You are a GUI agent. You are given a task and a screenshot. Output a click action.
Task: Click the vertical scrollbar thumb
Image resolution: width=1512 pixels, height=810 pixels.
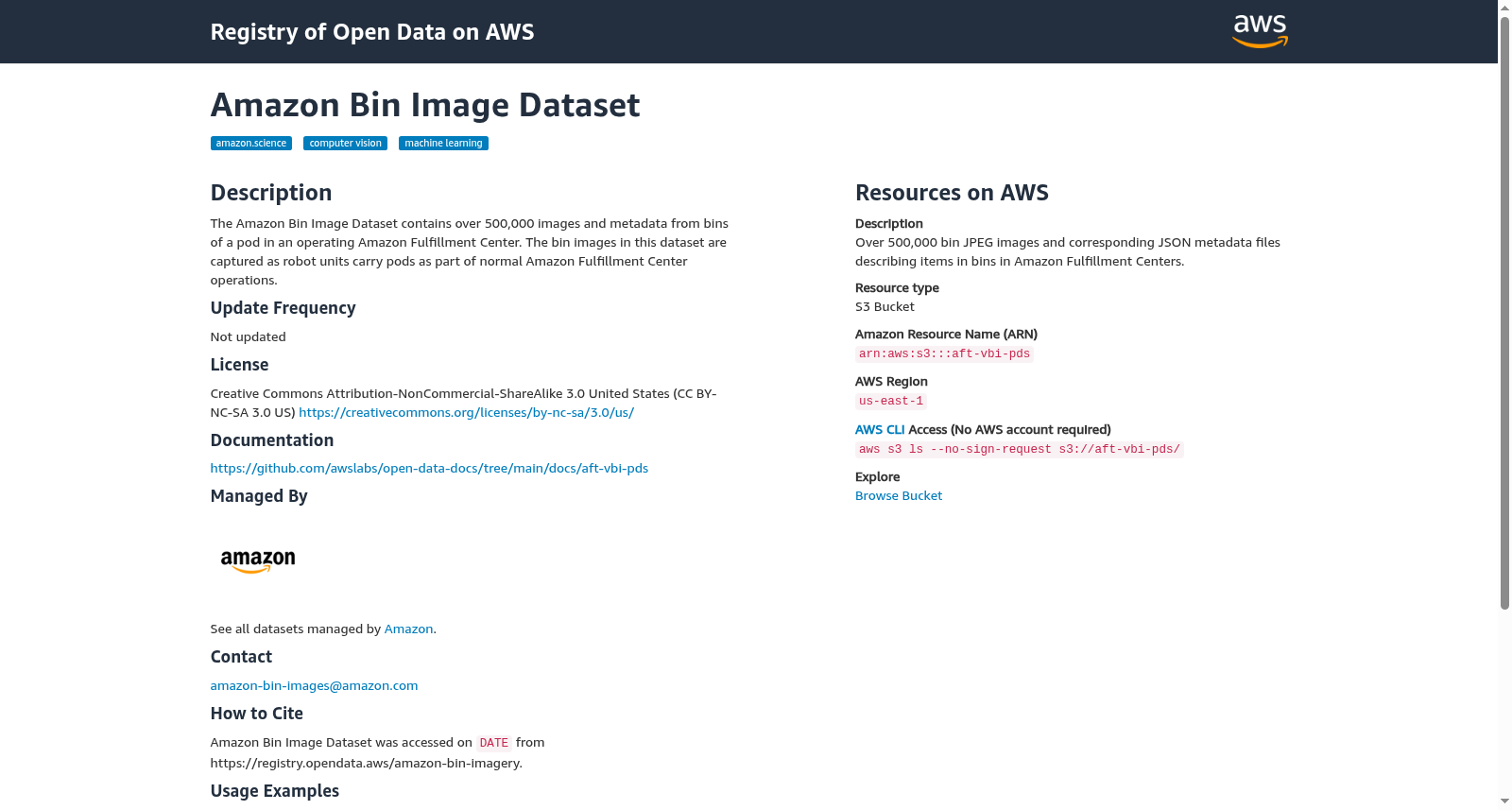click(1504, 312)
